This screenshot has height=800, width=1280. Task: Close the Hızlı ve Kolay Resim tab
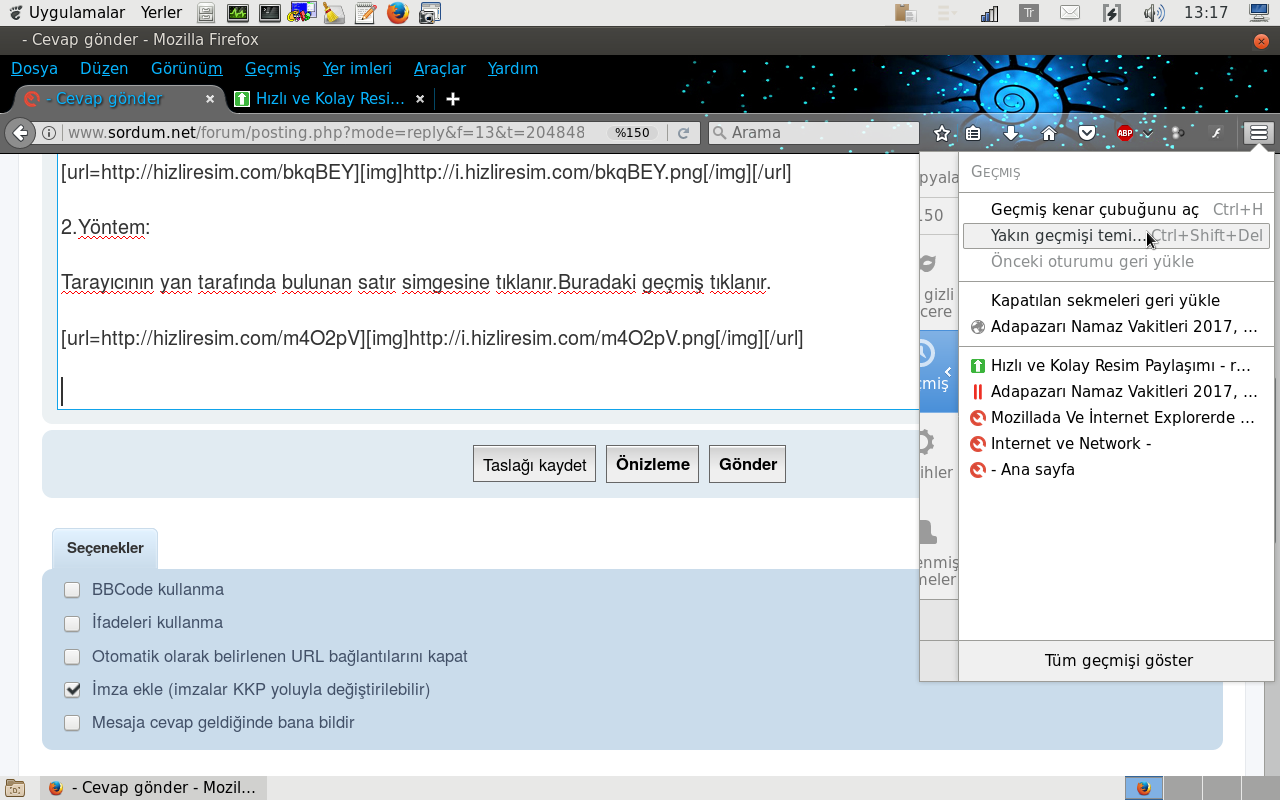420,99
